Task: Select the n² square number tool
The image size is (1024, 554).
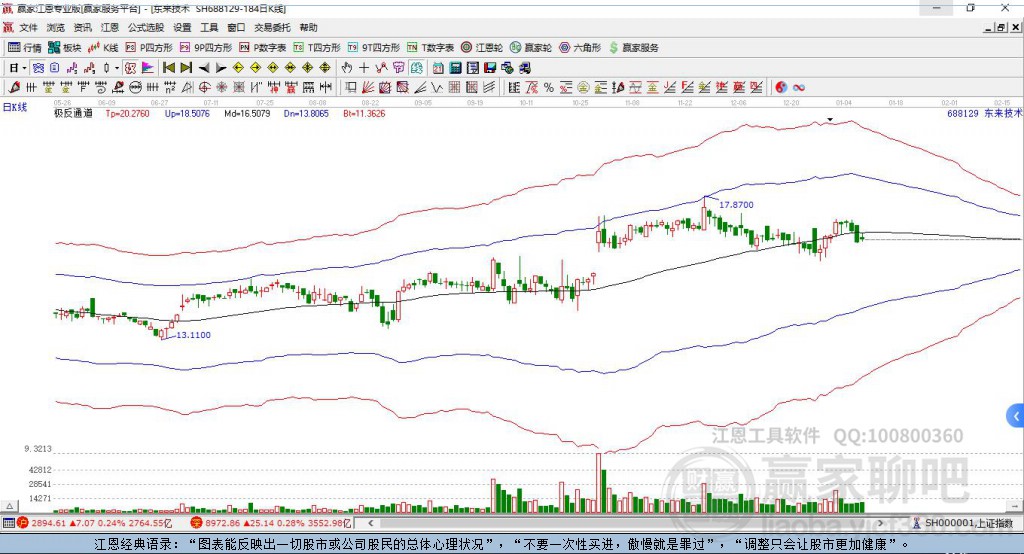Action: tap(170, 87)
